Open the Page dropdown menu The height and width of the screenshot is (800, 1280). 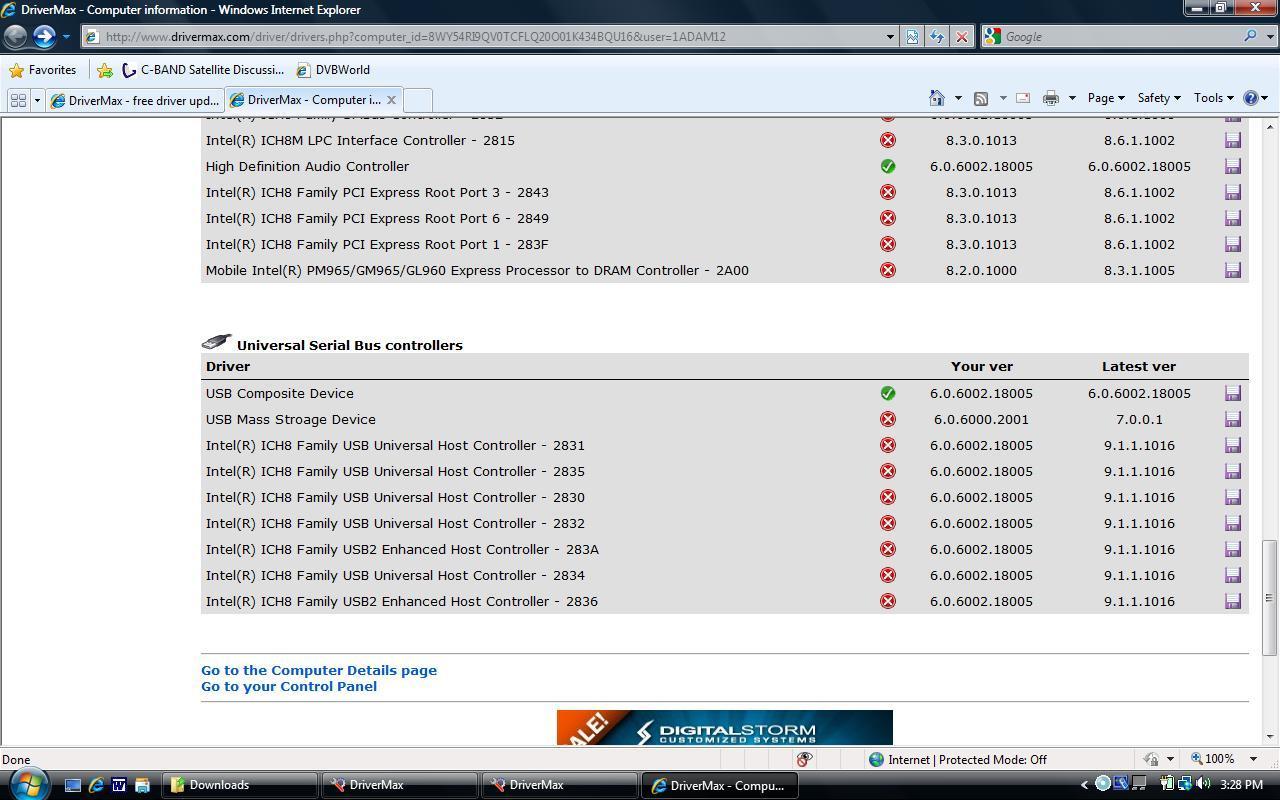pos(1105,98)
